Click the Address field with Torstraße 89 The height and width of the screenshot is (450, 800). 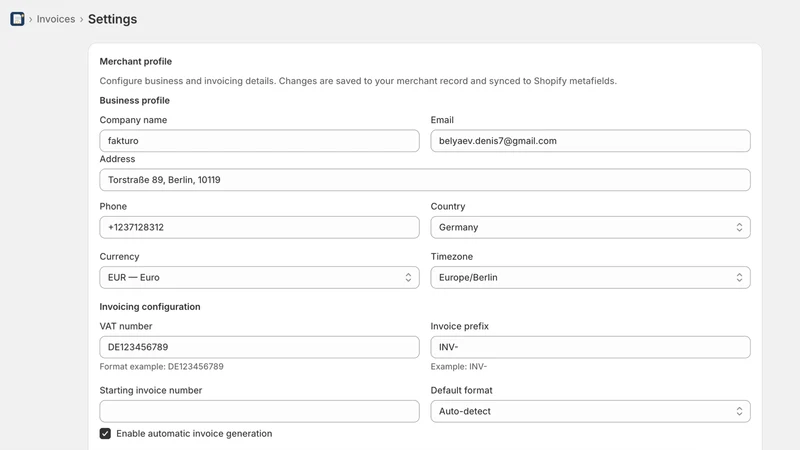click(x=425, y=180)
